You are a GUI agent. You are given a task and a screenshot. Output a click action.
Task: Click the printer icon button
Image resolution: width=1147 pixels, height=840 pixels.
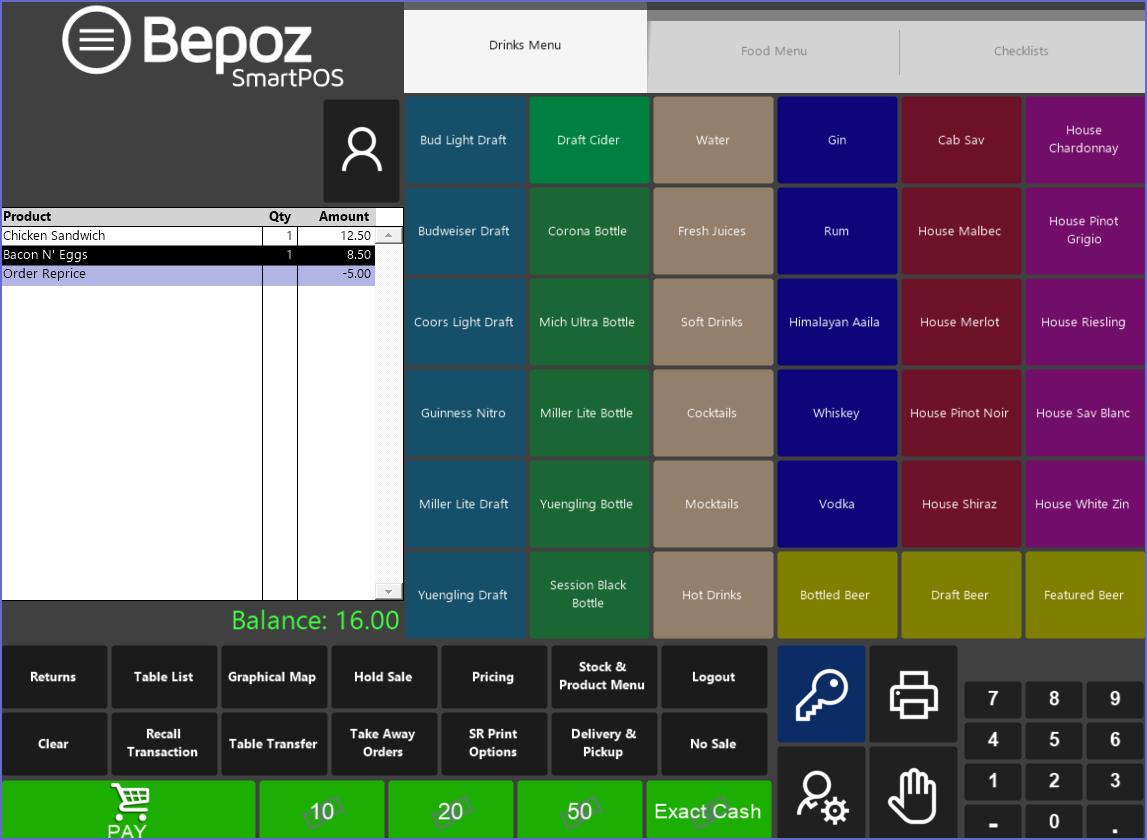913,693
